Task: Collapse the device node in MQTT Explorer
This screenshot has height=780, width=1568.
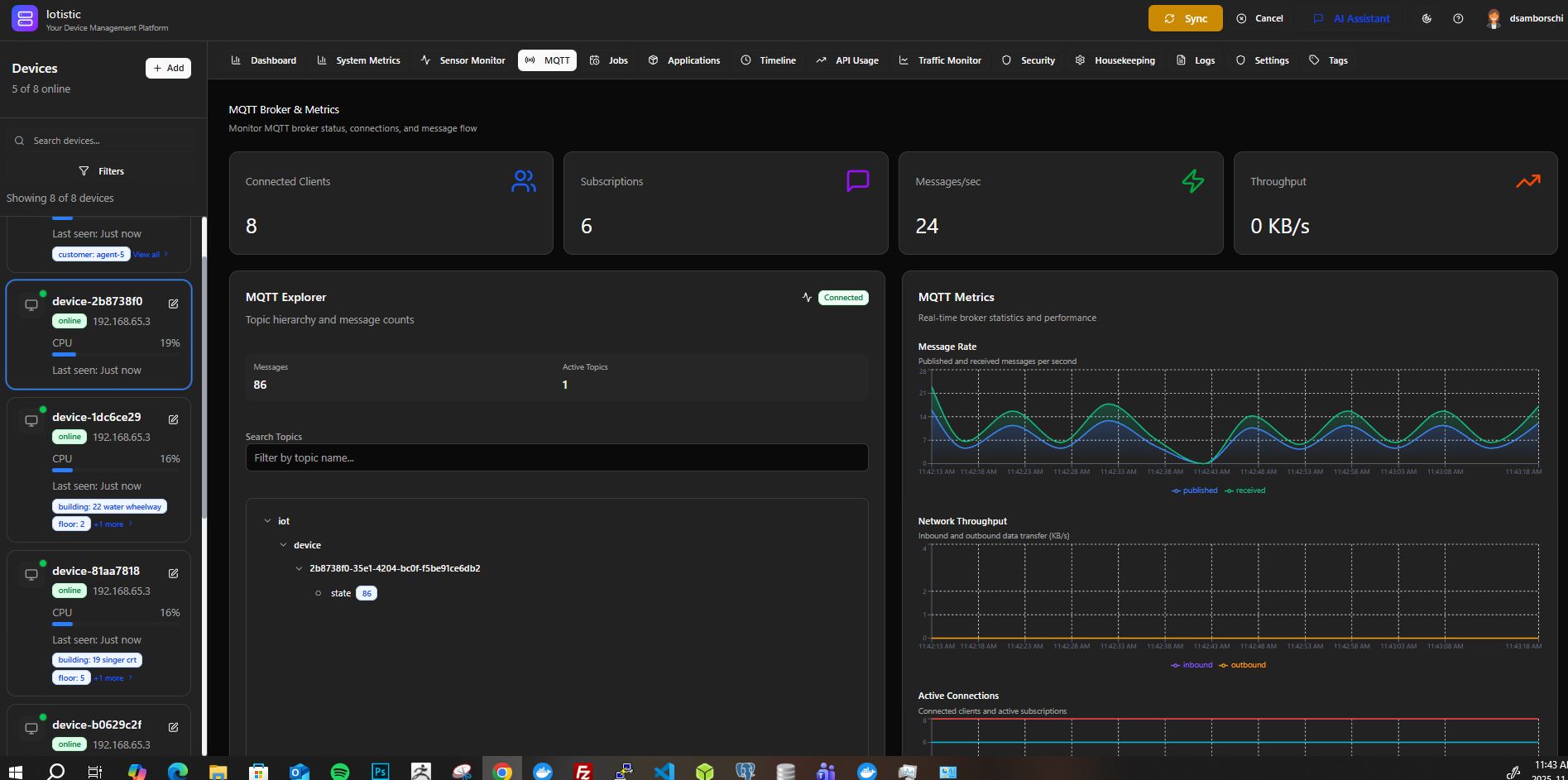Action: (x=283, y=544)
